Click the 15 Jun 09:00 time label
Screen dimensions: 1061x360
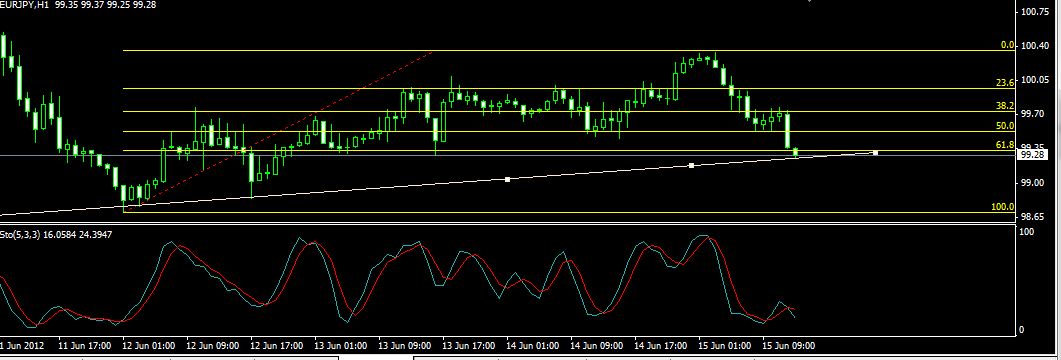[788, 346]
